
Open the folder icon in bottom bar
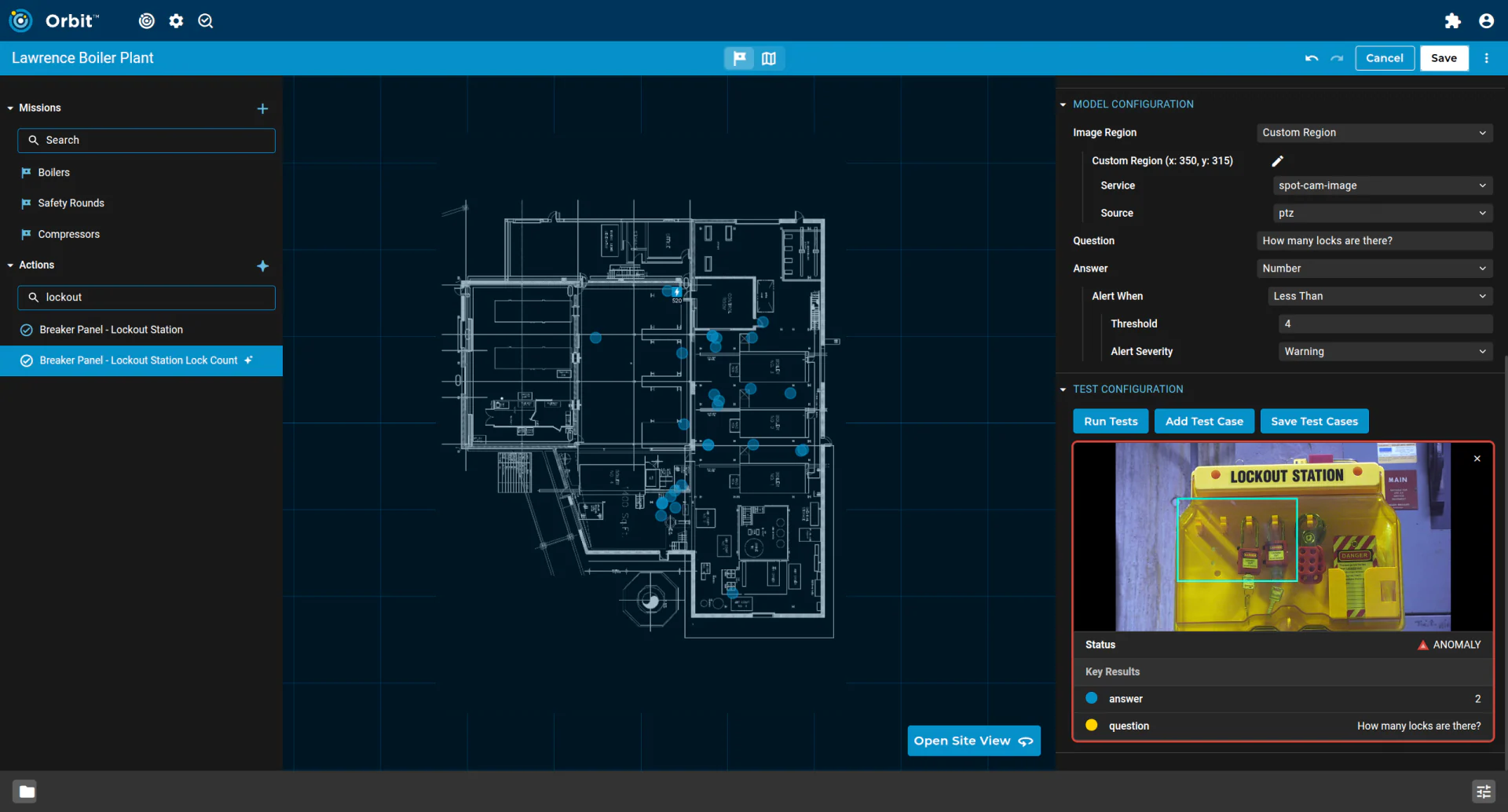26,792
